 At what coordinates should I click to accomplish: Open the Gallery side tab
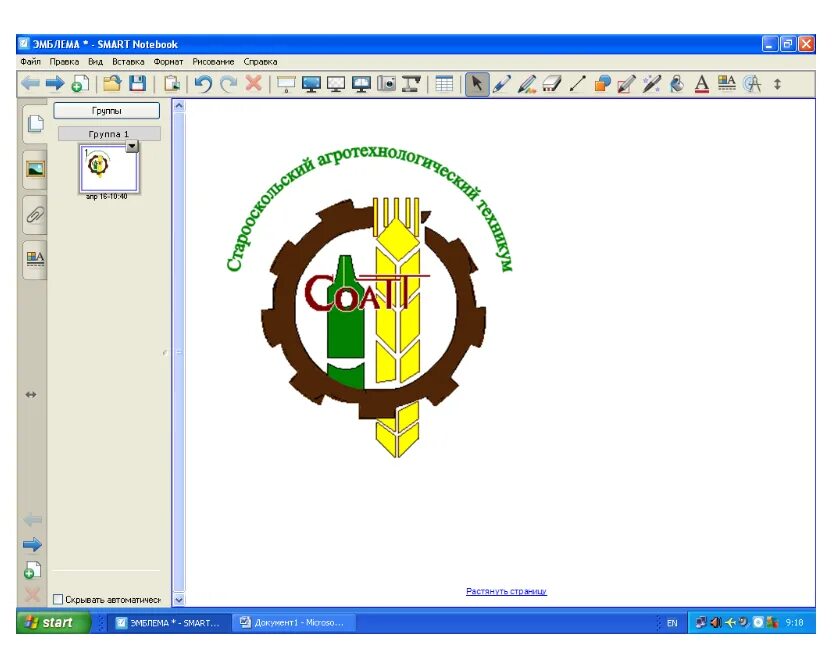(35, 169)
